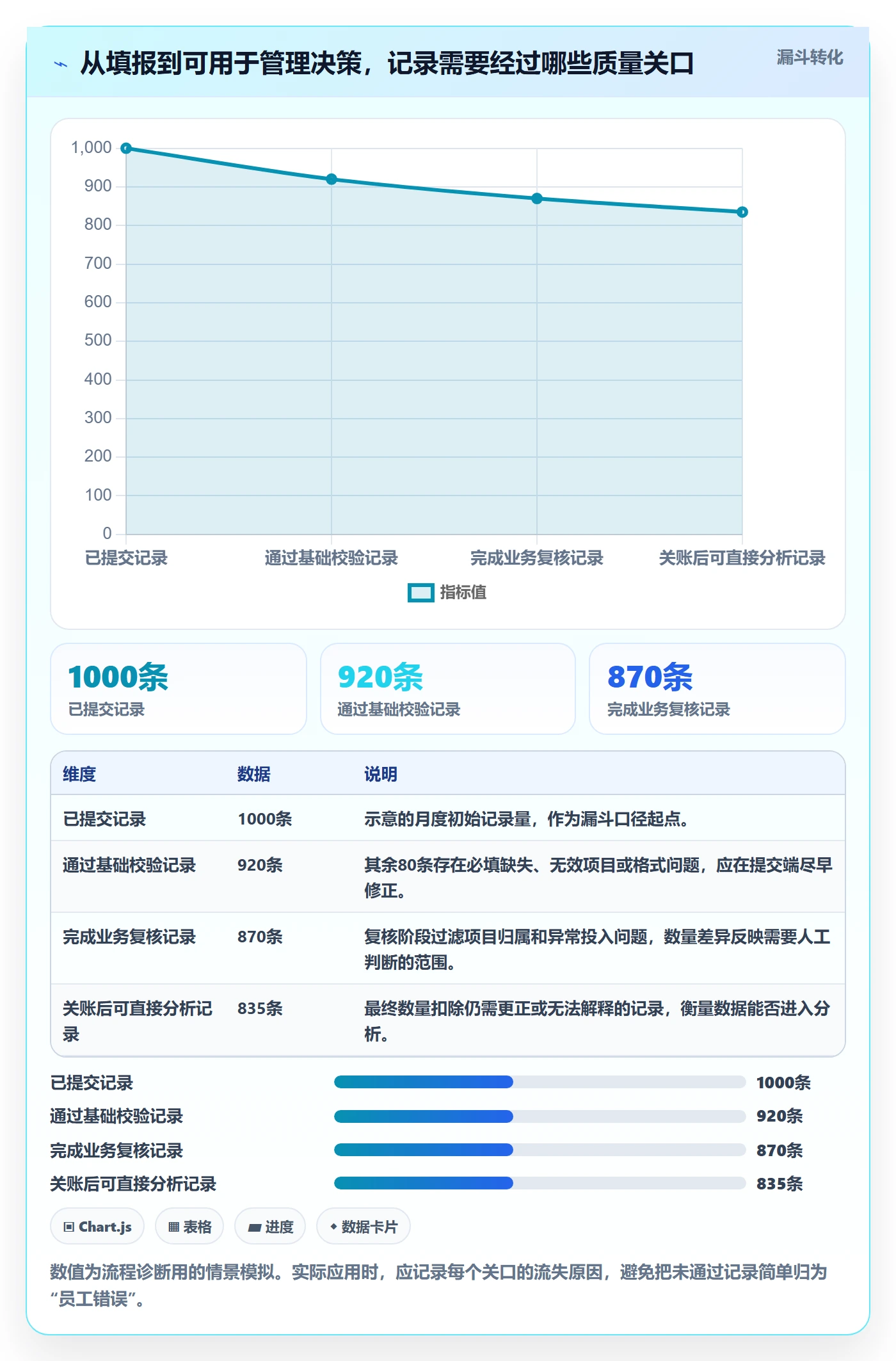Screen dimensions: 896x1361
Task: Click the 通过基础校验记录 progress bar
Action: tap(540, 1116)
